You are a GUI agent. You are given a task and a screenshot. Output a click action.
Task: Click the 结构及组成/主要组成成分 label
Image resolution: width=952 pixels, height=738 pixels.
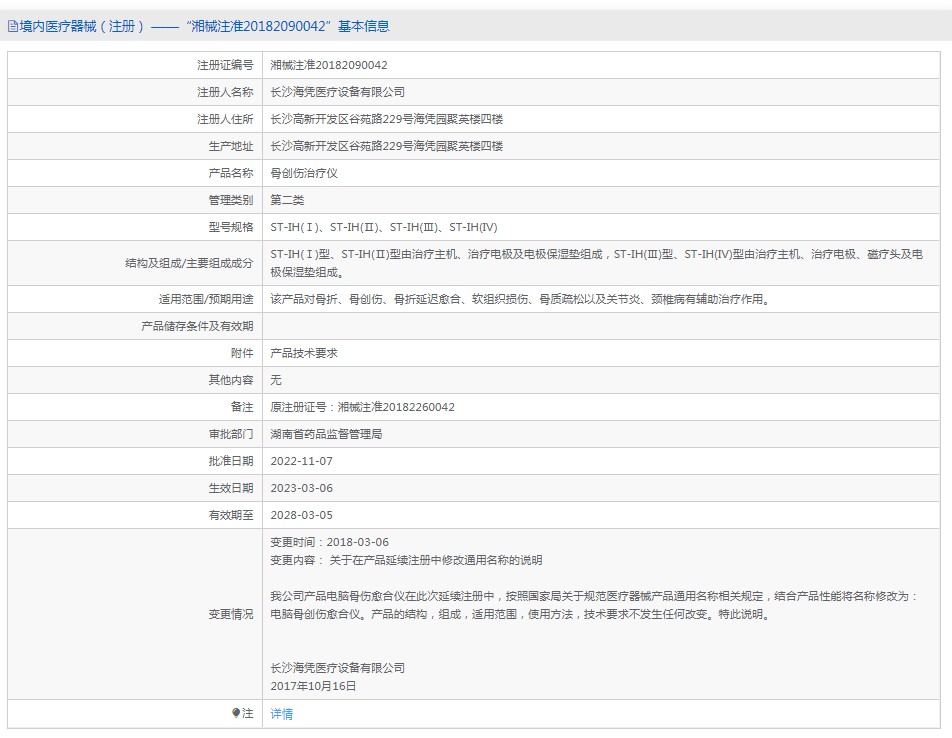[x=189, y=263]
